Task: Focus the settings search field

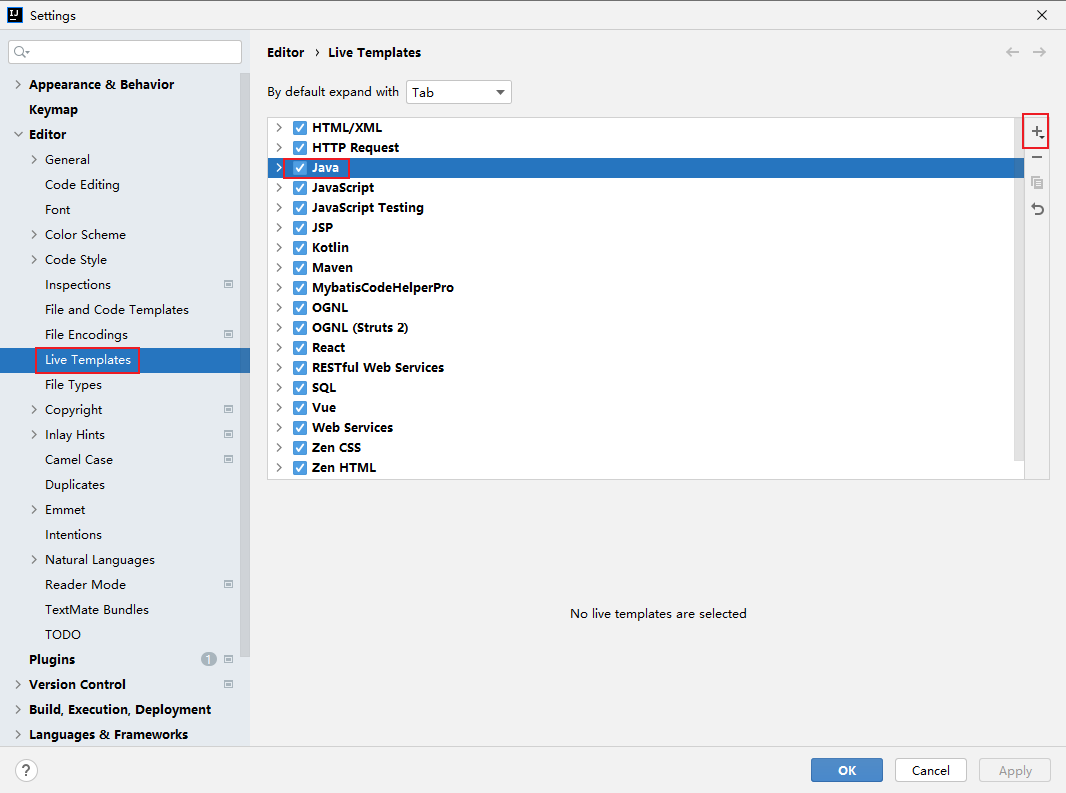Action: 125,52
